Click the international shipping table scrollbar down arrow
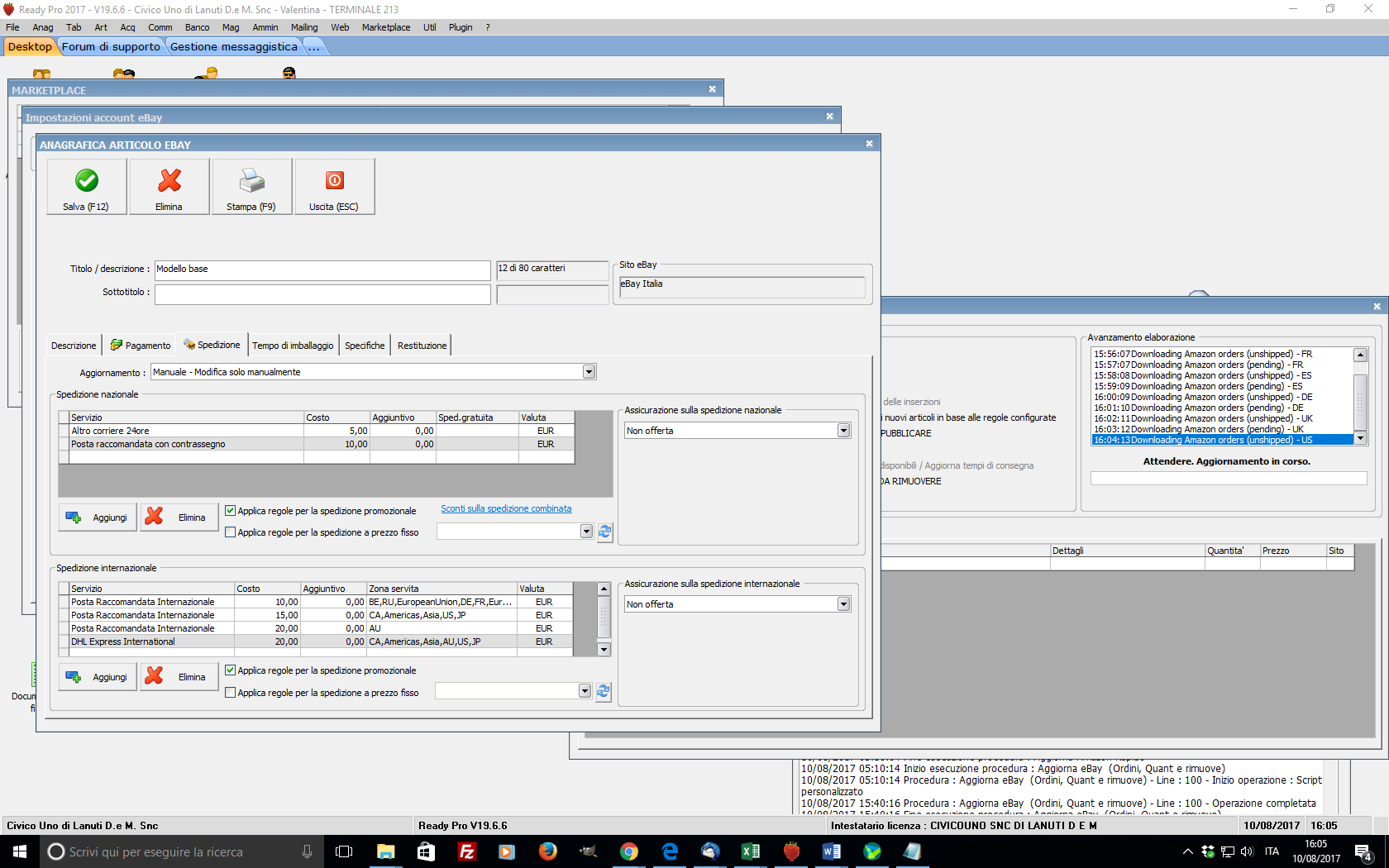This screenshot has width=1389, height=868. coord(604,650)
